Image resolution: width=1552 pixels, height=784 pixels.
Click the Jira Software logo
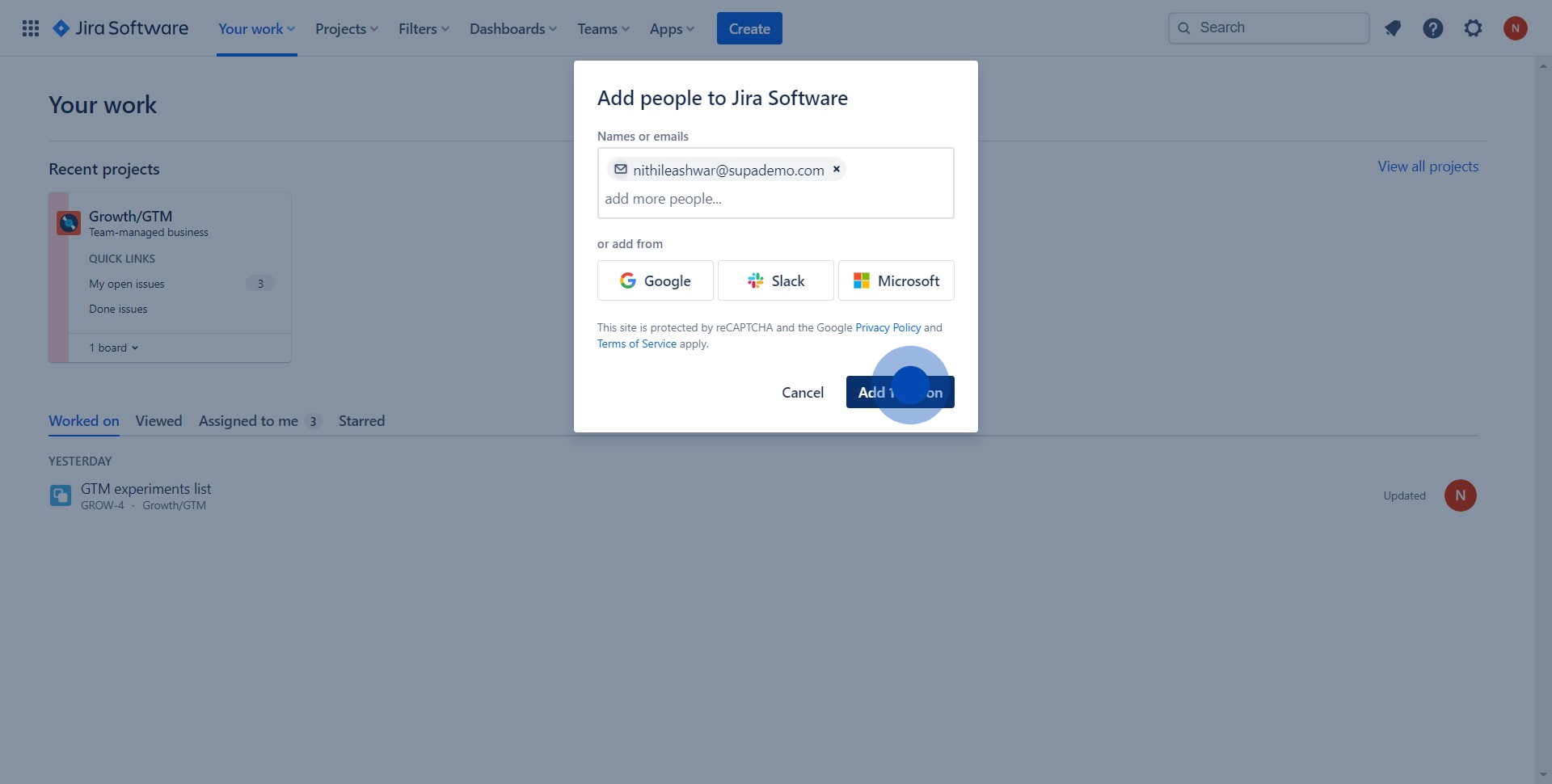(120, 28)
